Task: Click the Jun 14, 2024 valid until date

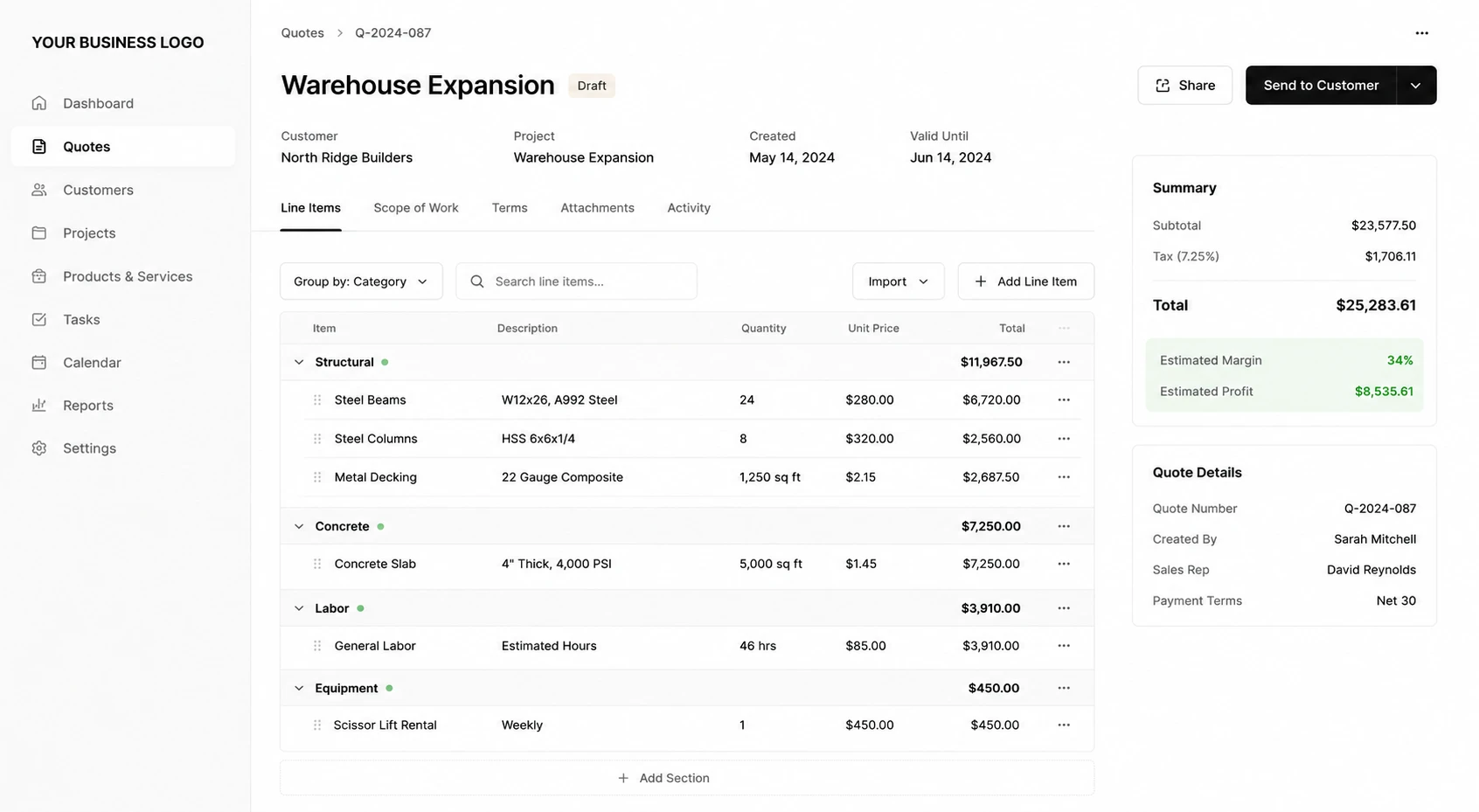Action: (950, 158)
